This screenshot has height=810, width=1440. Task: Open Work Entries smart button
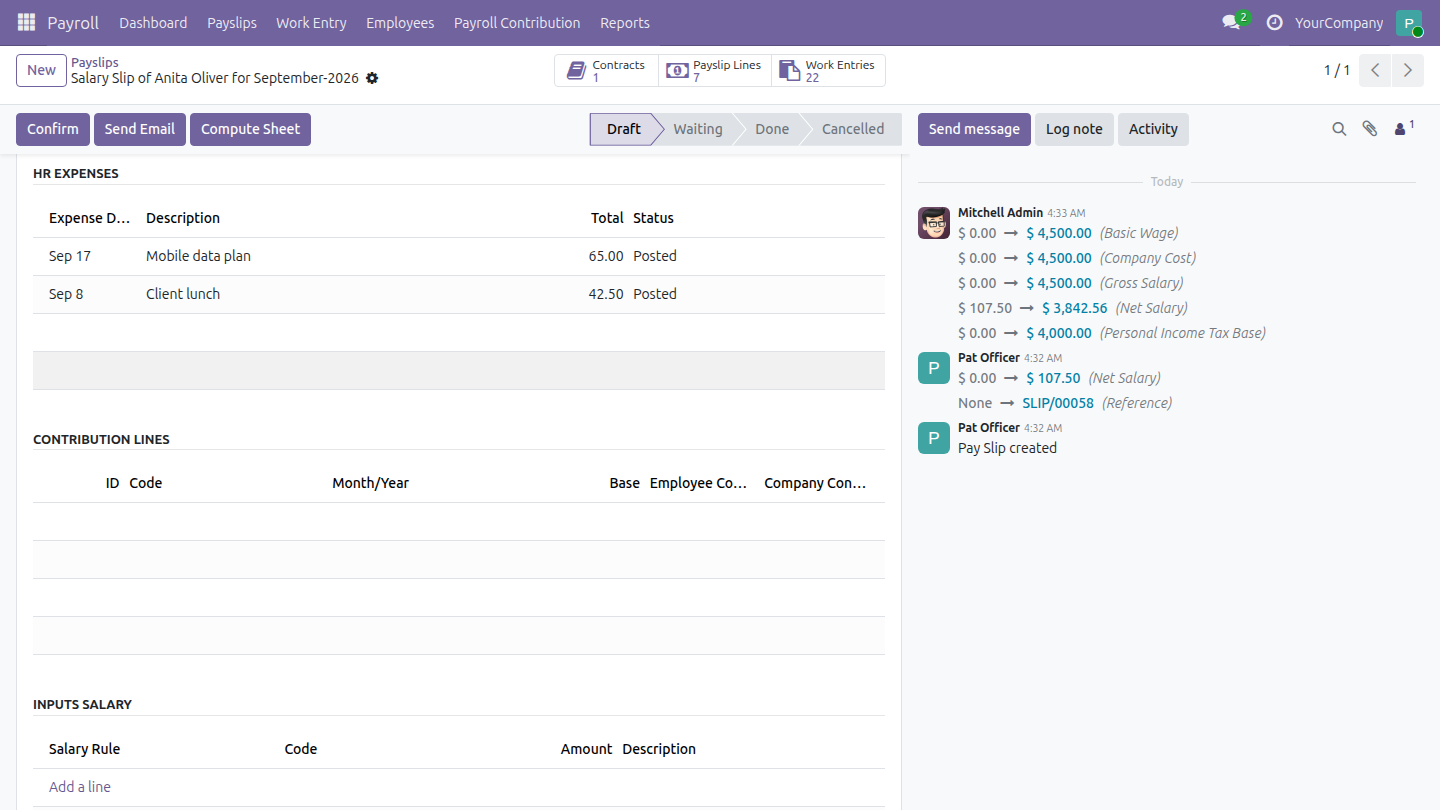click(828, 71)
